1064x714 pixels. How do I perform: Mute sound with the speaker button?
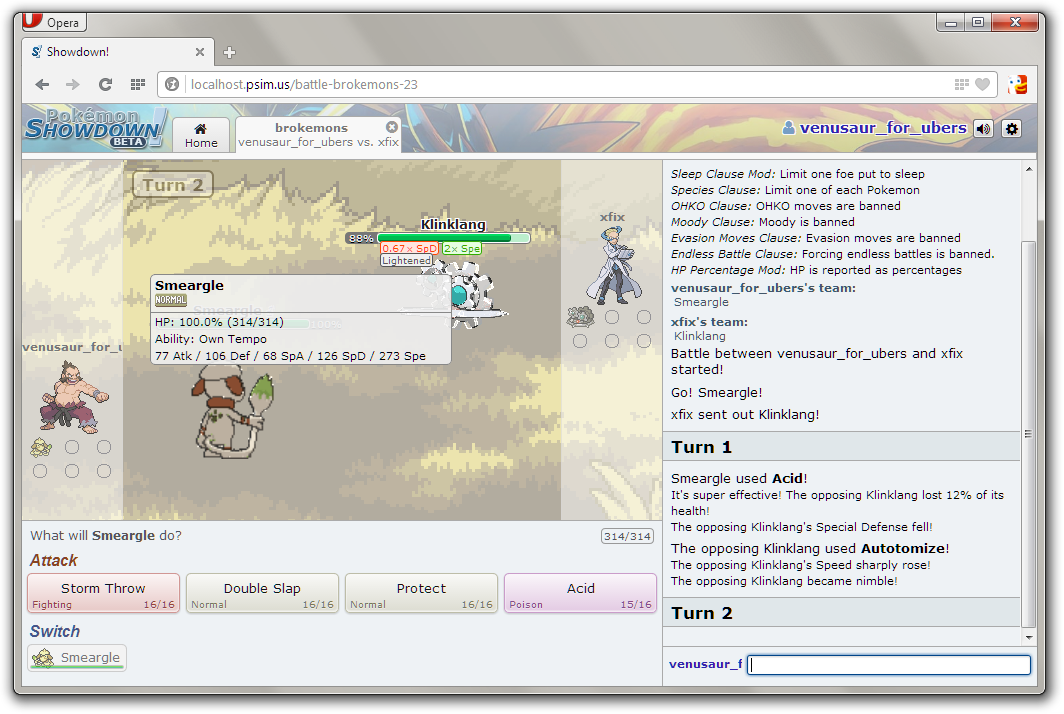[984, 128]
